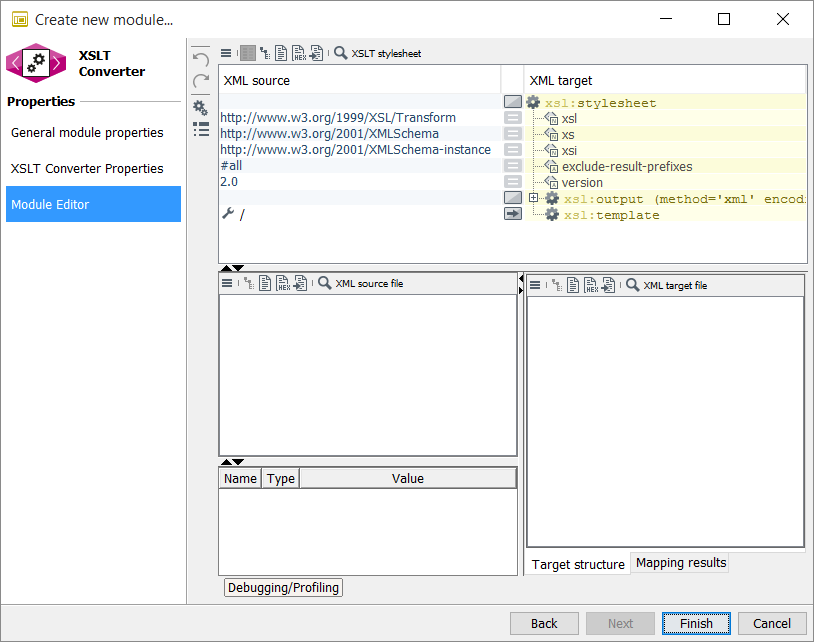Click the redo arrow in the left toolbar
The image size is (814, 642).
(x=201, y=81)
